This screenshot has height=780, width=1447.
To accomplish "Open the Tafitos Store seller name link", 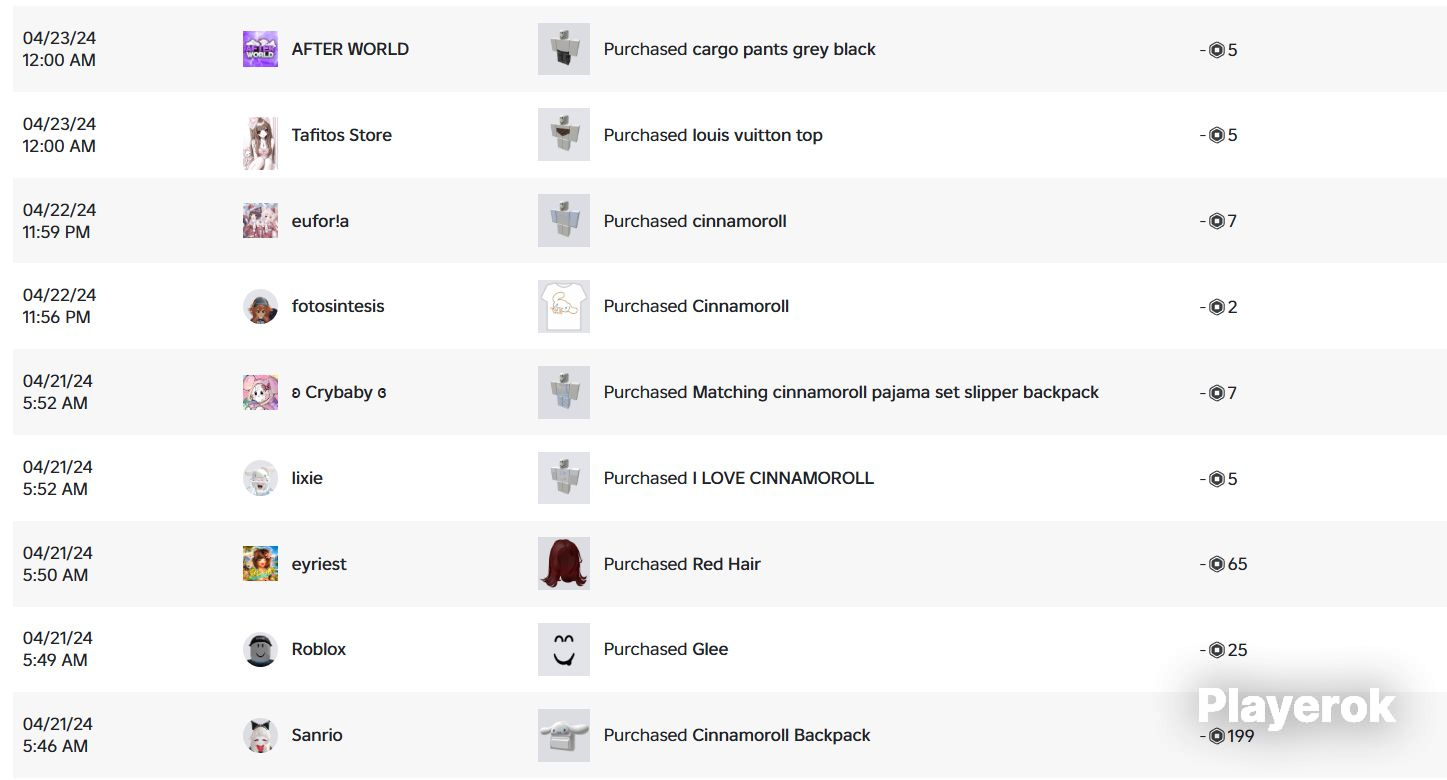I will (341, 135).
